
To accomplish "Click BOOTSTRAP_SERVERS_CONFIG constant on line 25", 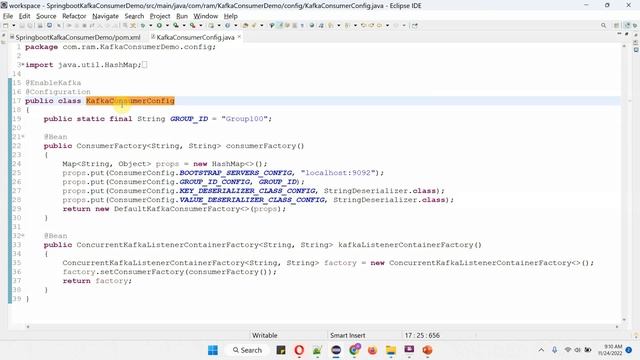I will click(x=236, y=173).
